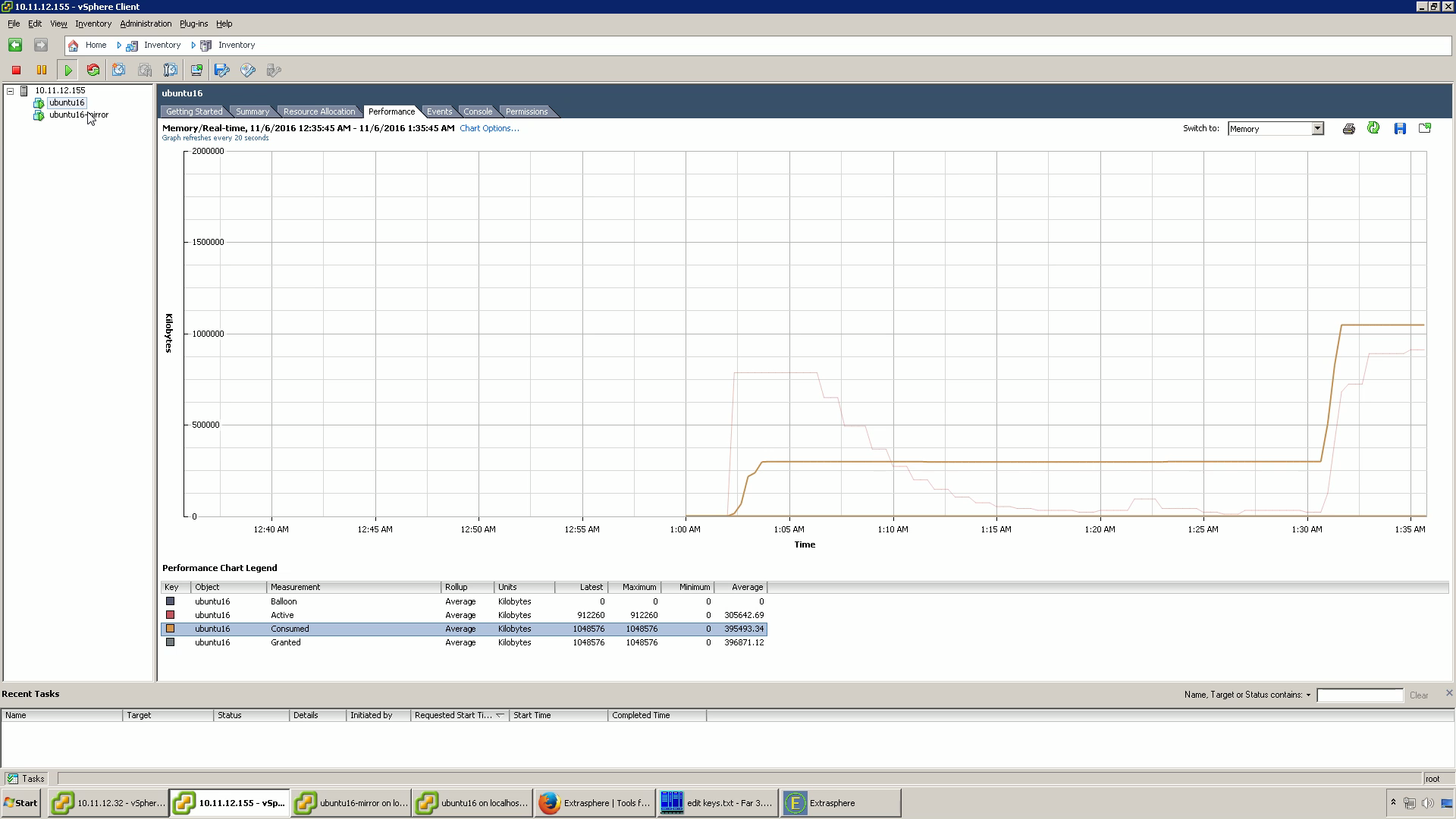This screenshot has height=819, width=1456.
Task: Click the Granted legend color key
Action: point(171,642)
